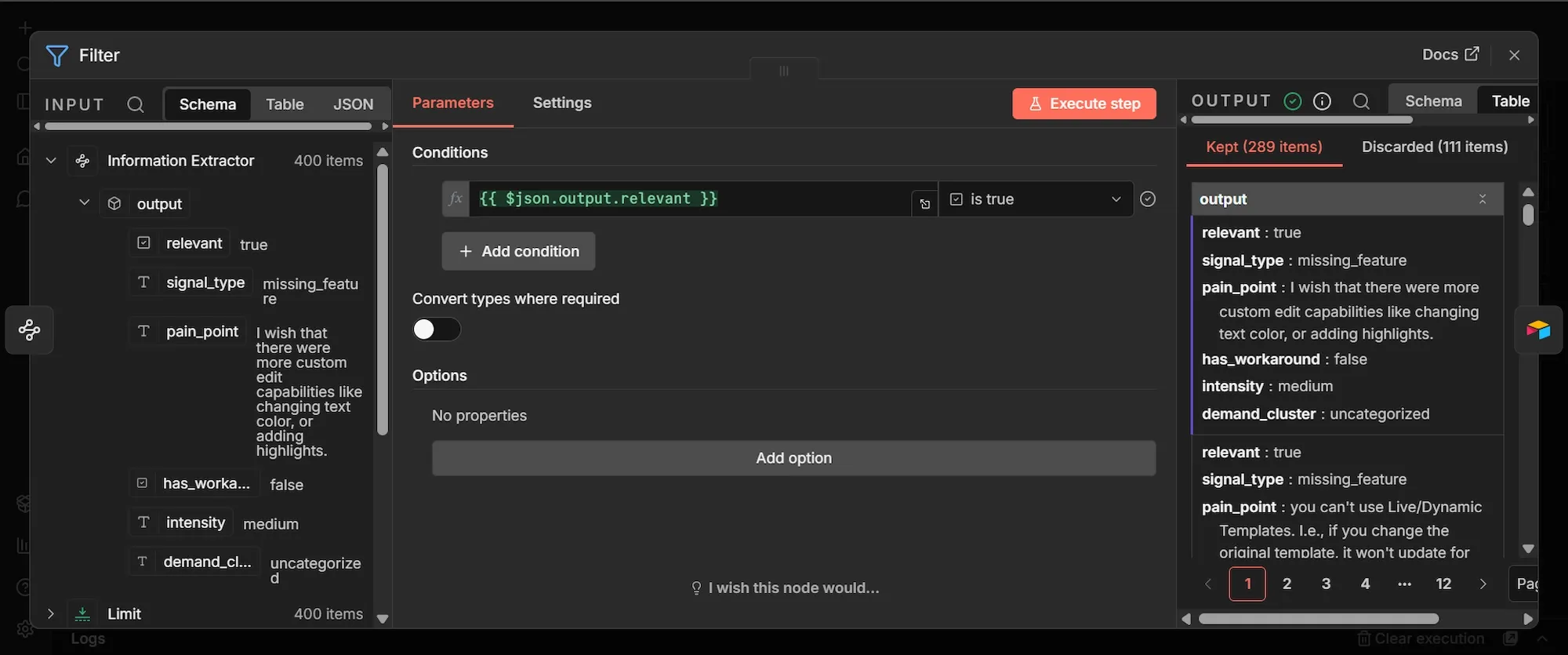This screenshot has height=655, width=1568.
Task: Click the lightbulb feedback icon
Action: [x=696, y=588]
